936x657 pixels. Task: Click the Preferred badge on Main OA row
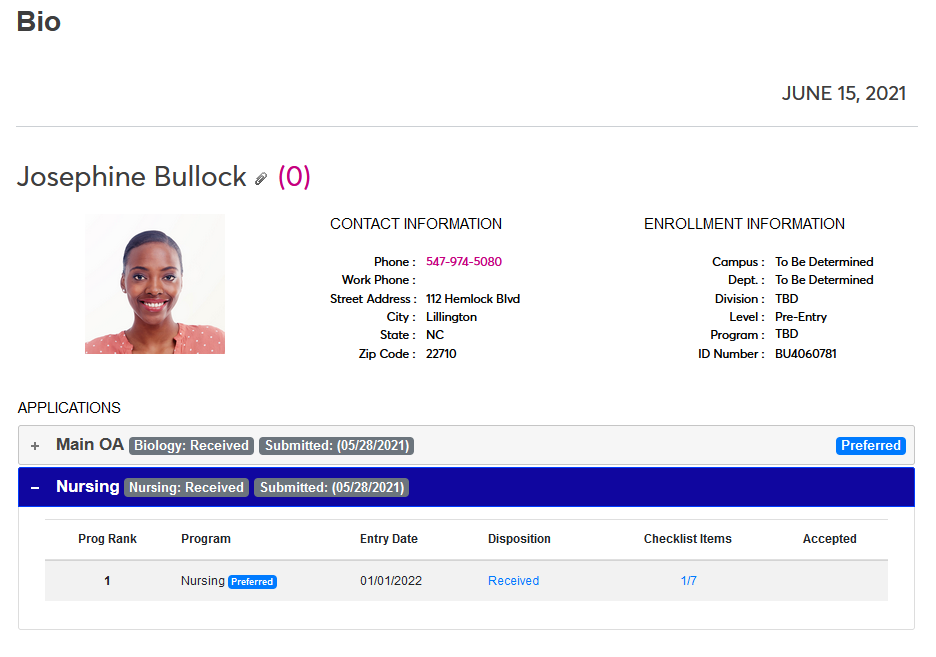click(870, 445)
